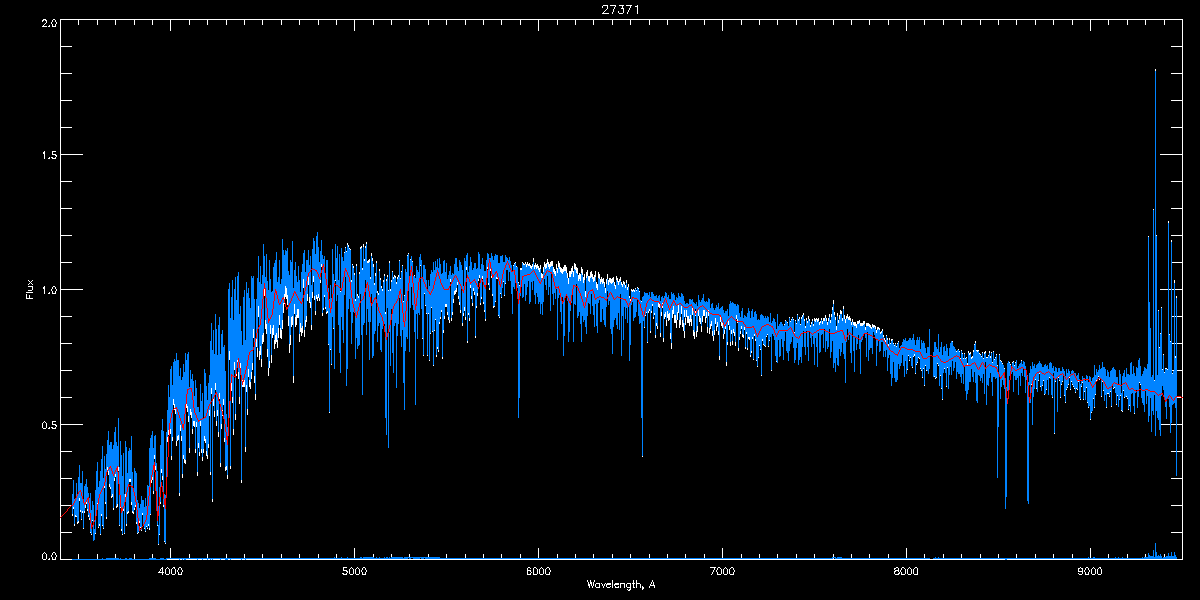Viewport: 1200px width, 600px height.
Task: Select the 7000 x-axis tick label
Action: pyautogui.click(x=722, y=571)
